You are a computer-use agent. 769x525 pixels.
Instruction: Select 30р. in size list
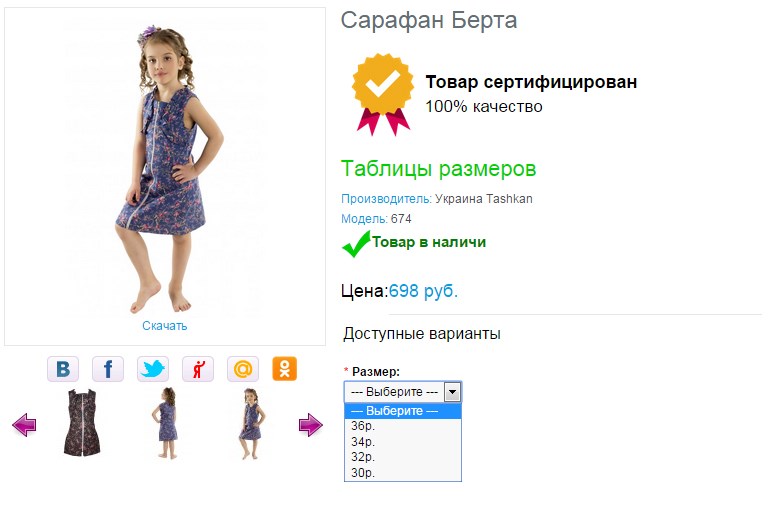[x=402, y=472]
